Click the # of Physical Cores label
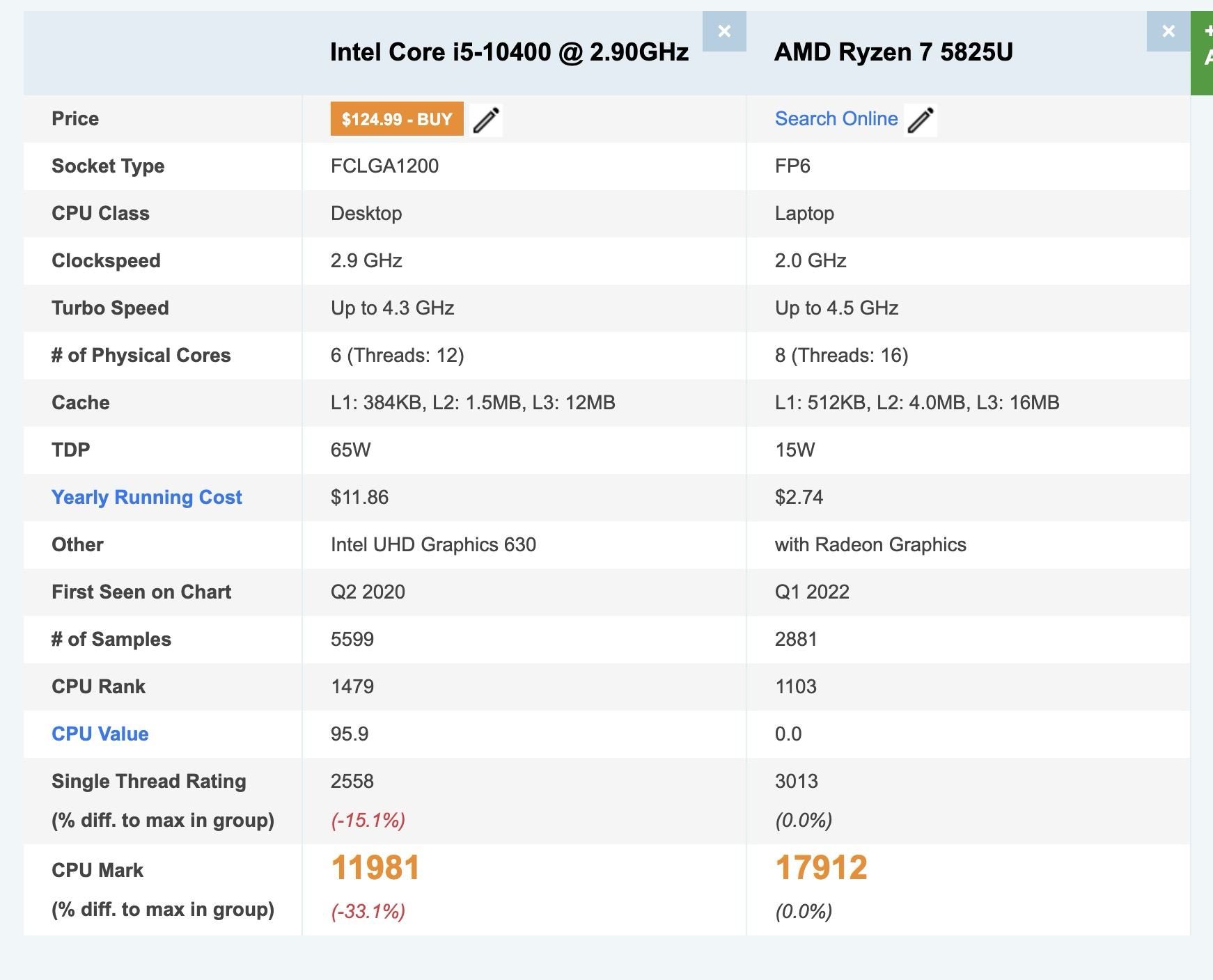The width and height of the screenshot is (1213, 980). [x=141, y=355]
